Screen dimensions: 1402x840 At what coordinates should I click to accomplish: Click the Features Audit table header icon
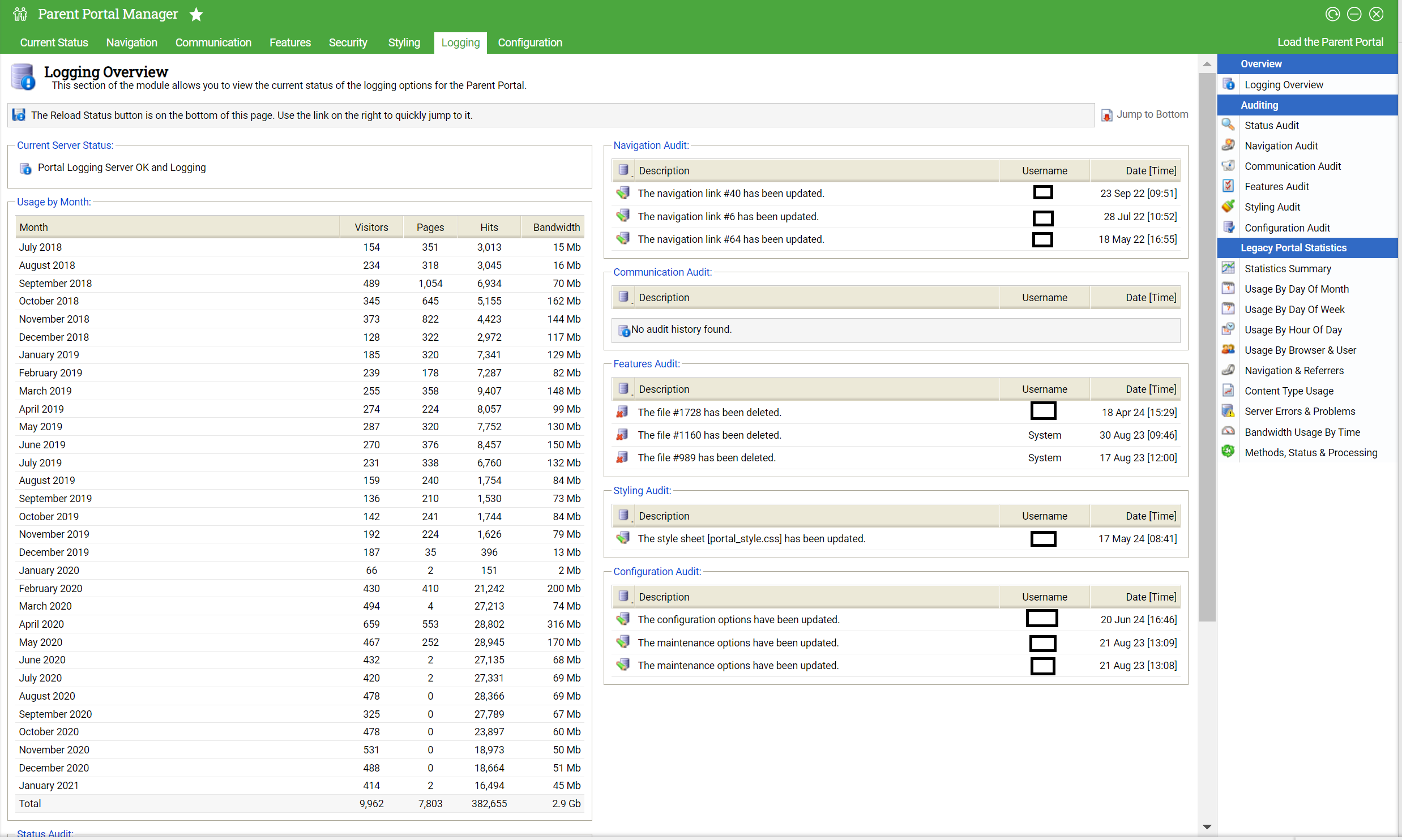click(x=623, y=388)
